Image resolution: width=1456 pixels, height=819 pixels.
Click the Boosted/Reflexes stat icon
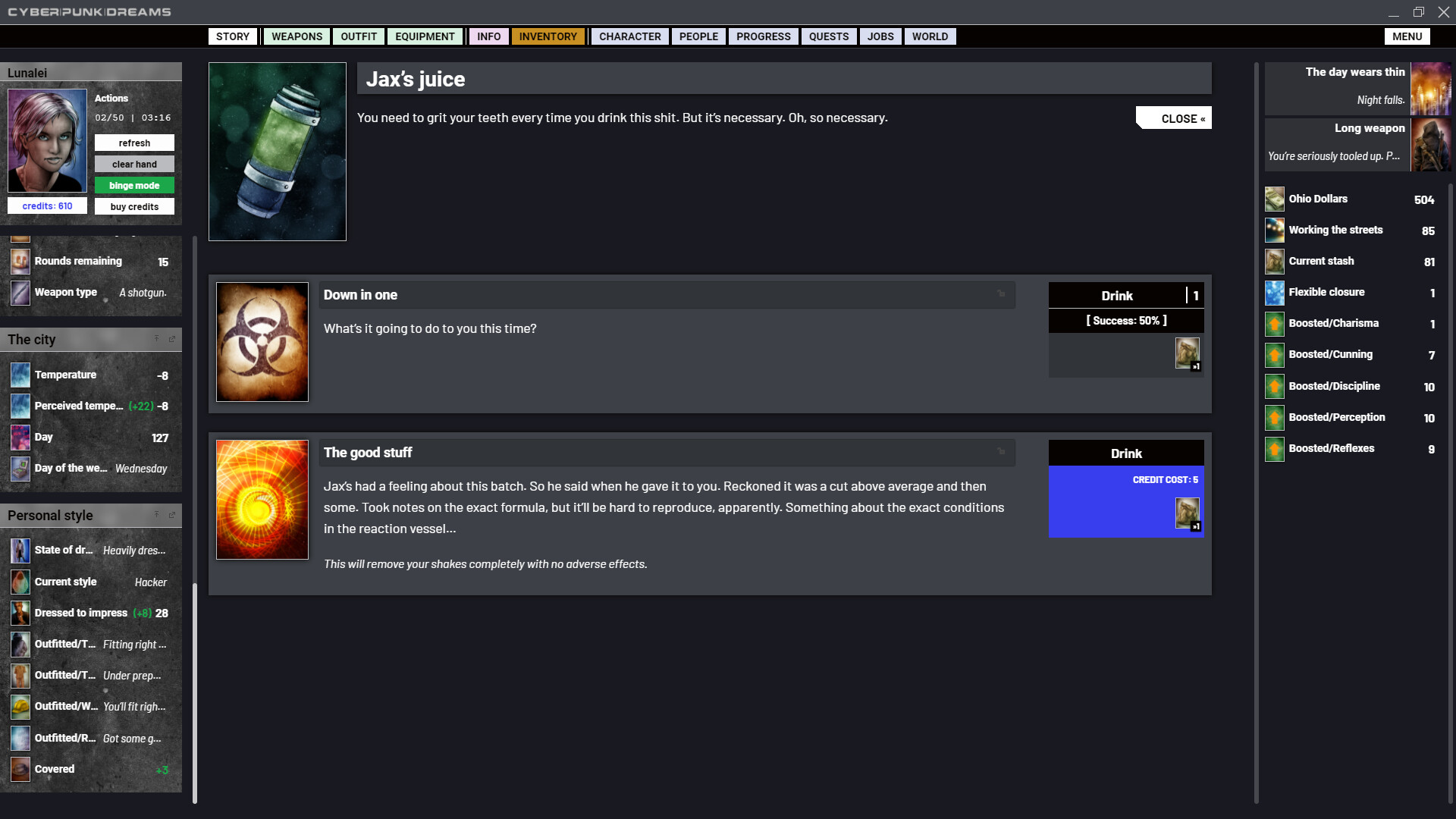click(x=1273, y=448)
